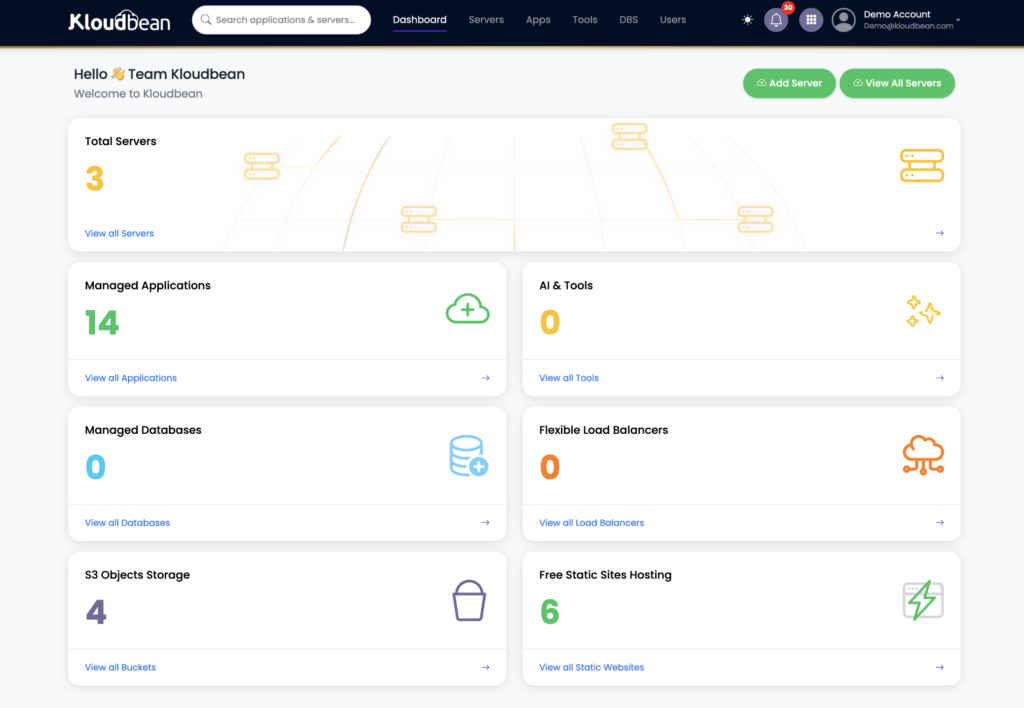This screenshot has height=708, width=1024.
Task: Click the database plus icon in Managed Databases
Action: [x=468, y=456]
